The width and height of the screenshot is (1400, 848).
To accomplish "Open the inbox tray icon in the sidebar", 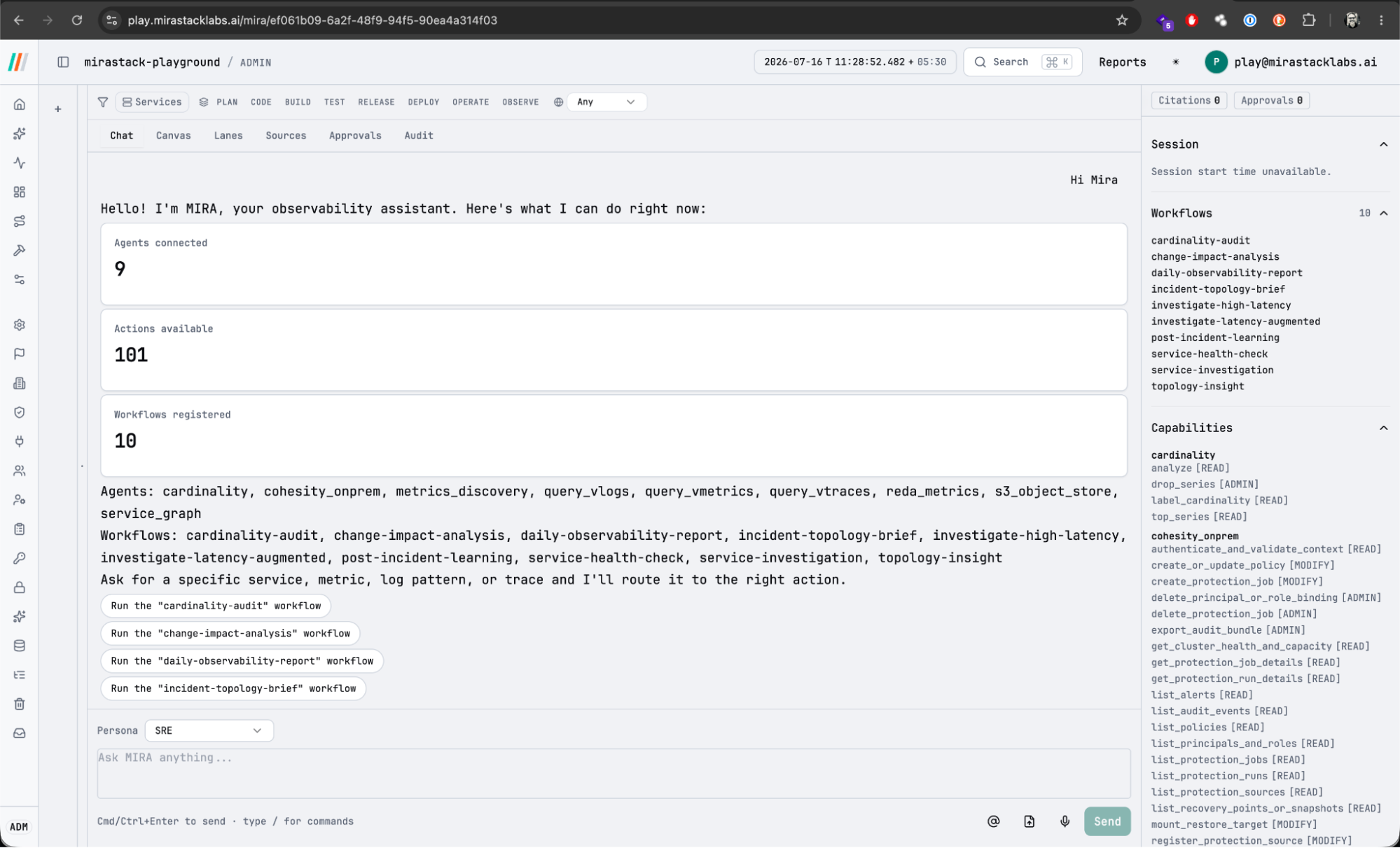I will coord(20,733).
